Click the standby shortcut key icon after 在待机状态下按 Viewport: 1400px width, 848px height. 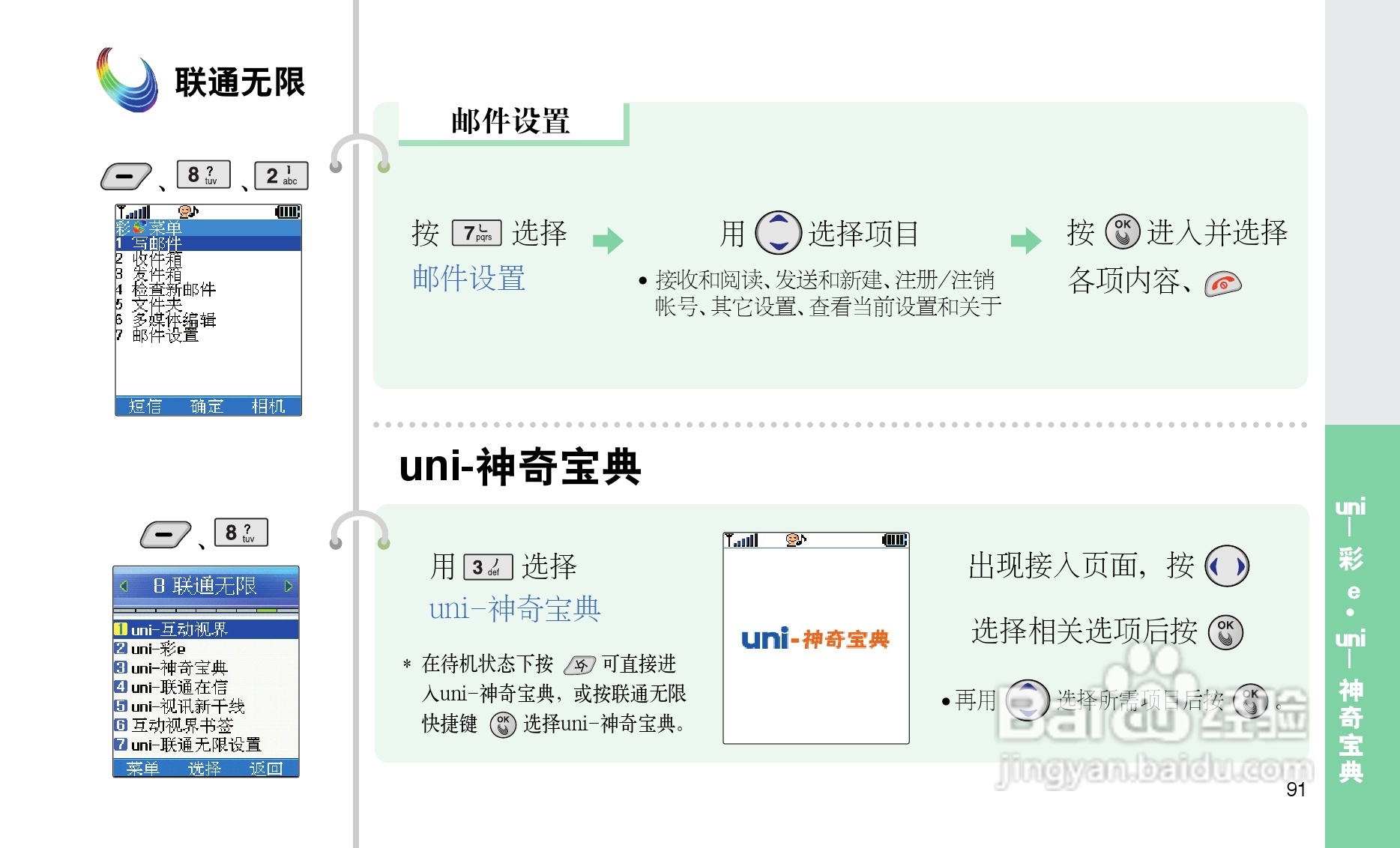pyautogui.click(x=579, y=664)
